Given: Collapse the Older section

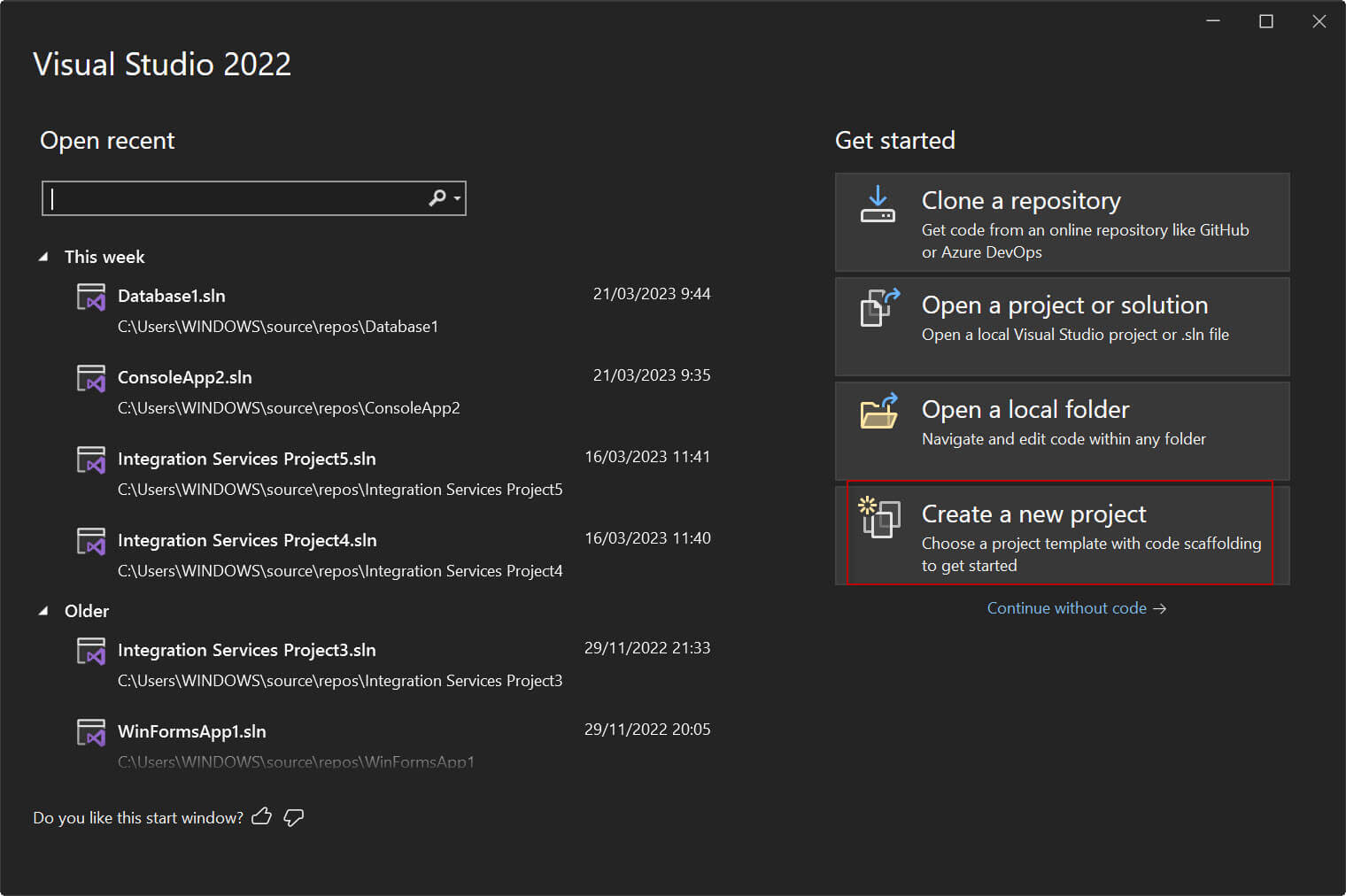Looking at the screenshot, I should coord(43,610).
